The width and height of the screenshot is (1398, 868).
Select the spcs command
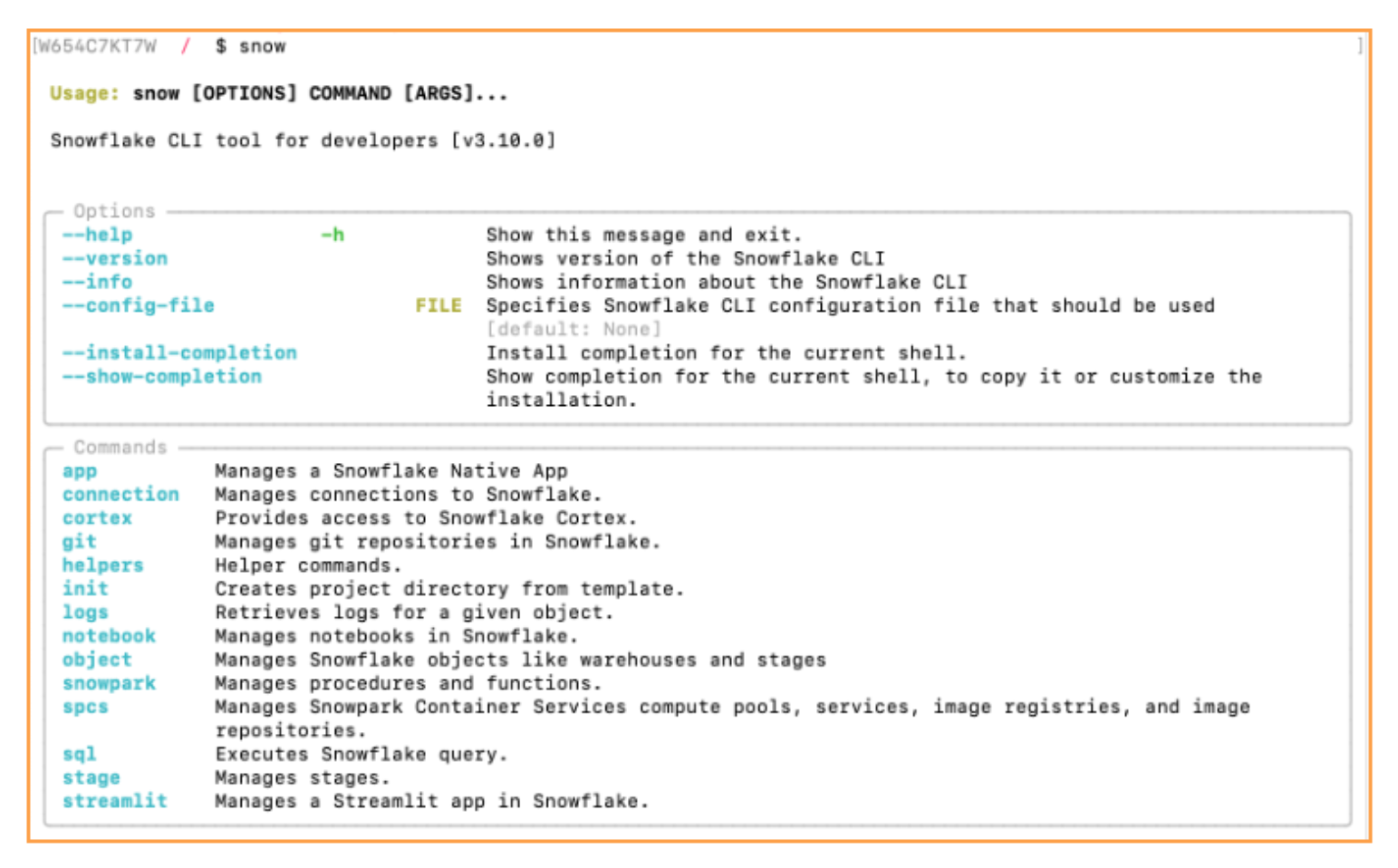85,707
